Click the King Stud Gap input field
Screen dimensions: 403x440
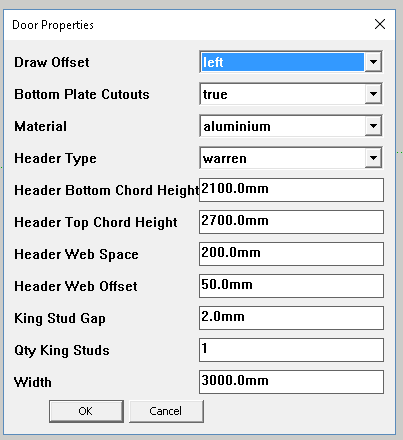coord(291,318)
